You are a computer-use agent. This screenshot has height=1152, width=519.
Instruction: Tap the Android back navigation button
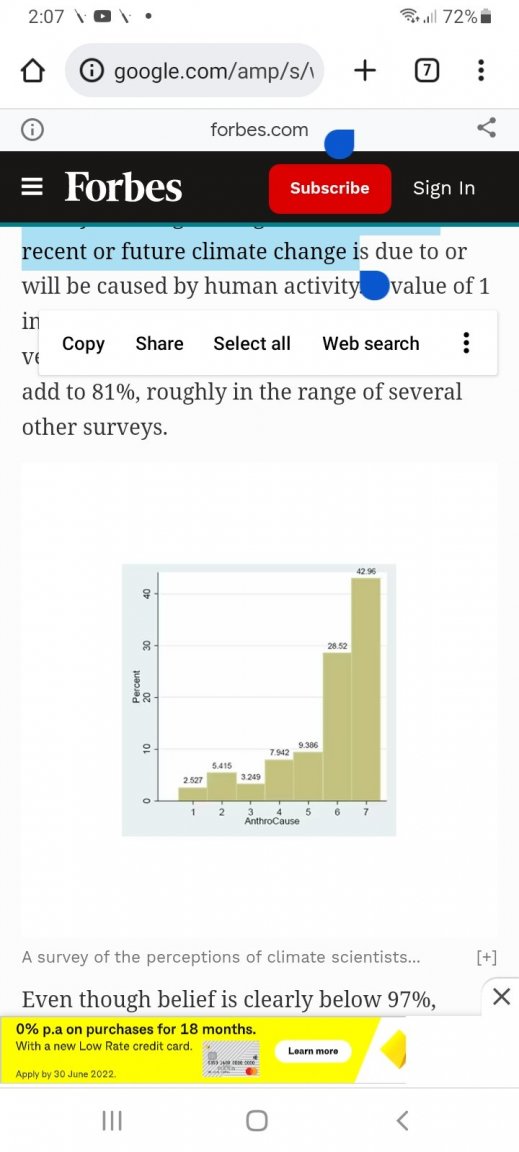click(401, 1120)
